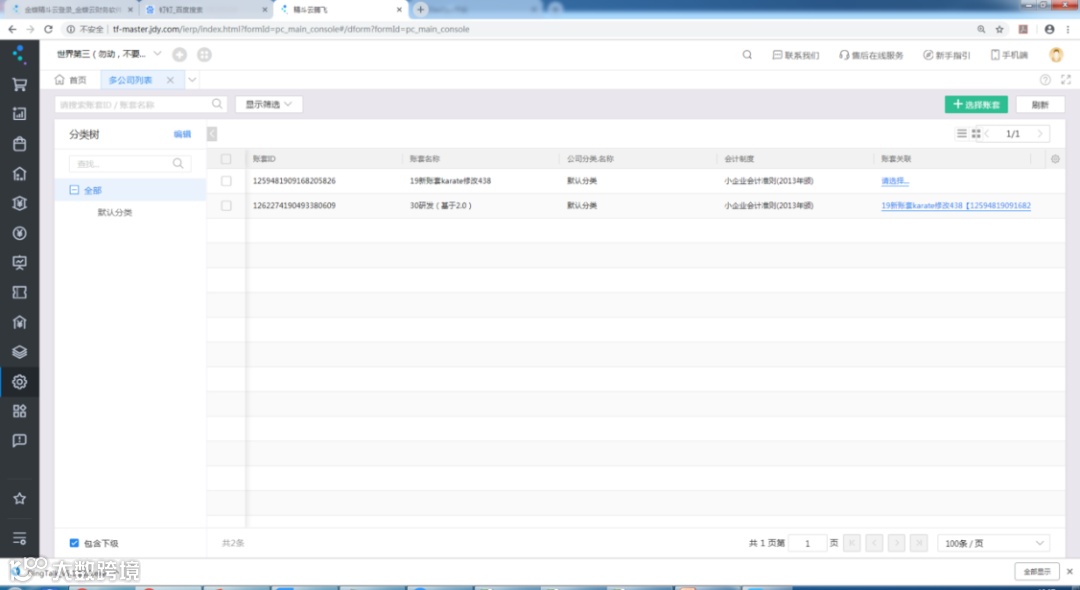
Task: Toggle fullscreen with the expand icon
Action: point(1066,80)
